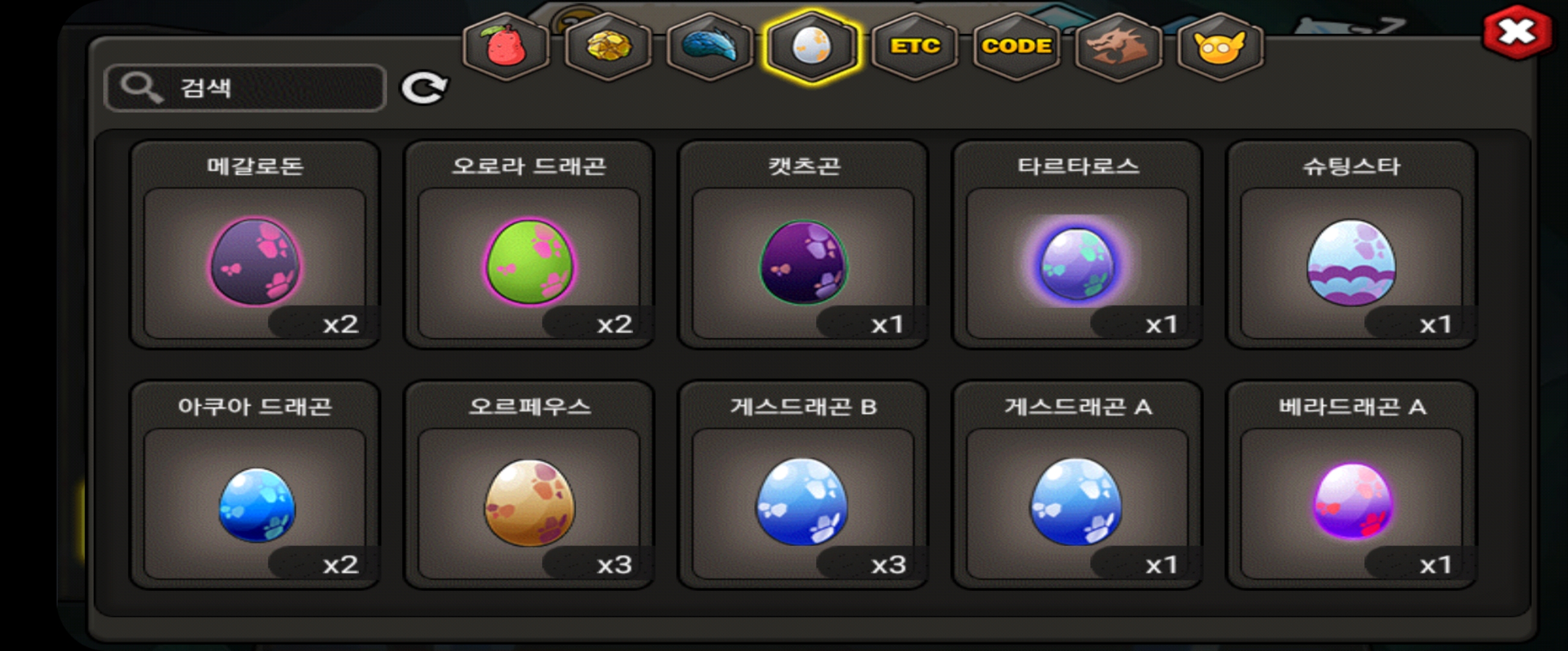The height and width of the screenshot is (651, 1568).
Task: Close the inventory with red X
Action: pyautogui.click(x=1516, y=31)
